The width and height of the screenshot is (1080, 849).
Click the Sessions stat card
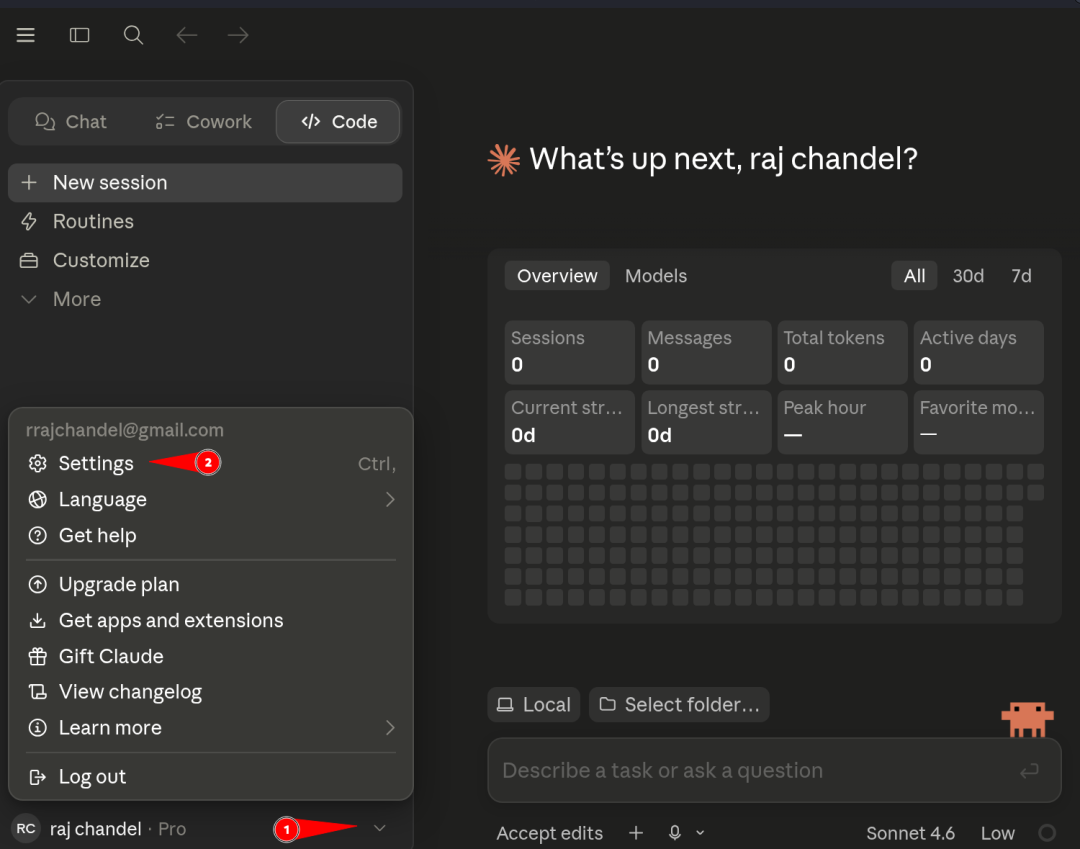coord(569,352)
